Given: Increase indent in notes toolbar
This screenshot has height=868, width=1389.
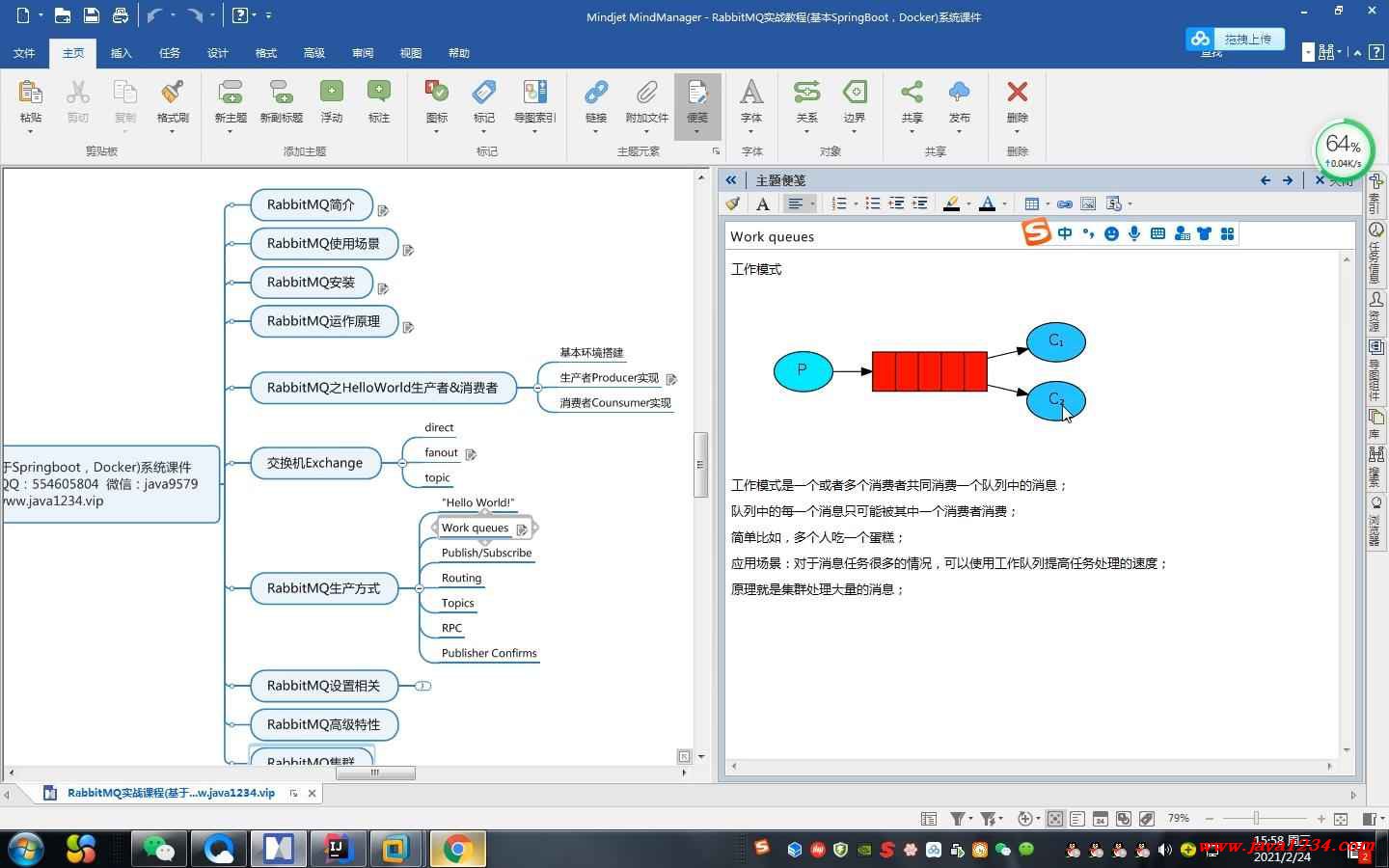Looking at the screenshot, I should click(x=920, y=203).
